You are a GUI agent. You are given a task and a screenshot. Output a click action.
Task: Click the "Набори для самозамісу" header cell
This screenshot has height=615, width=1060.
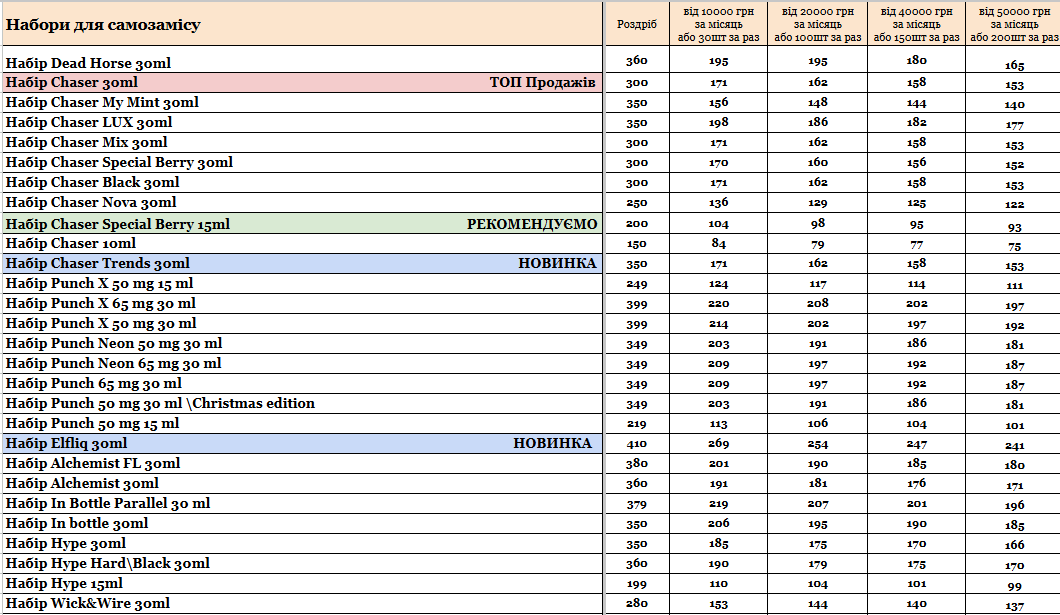tap(104, 24)
